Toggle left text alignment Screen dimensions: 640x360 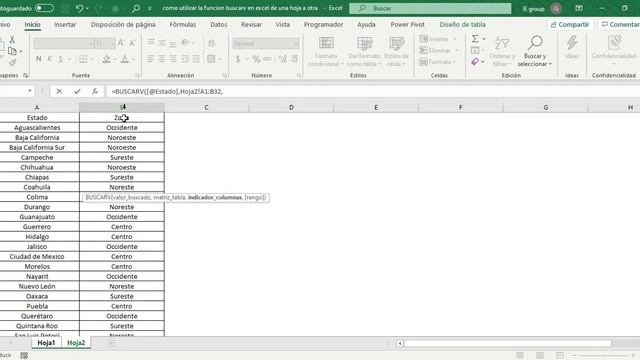pos(151,59)
